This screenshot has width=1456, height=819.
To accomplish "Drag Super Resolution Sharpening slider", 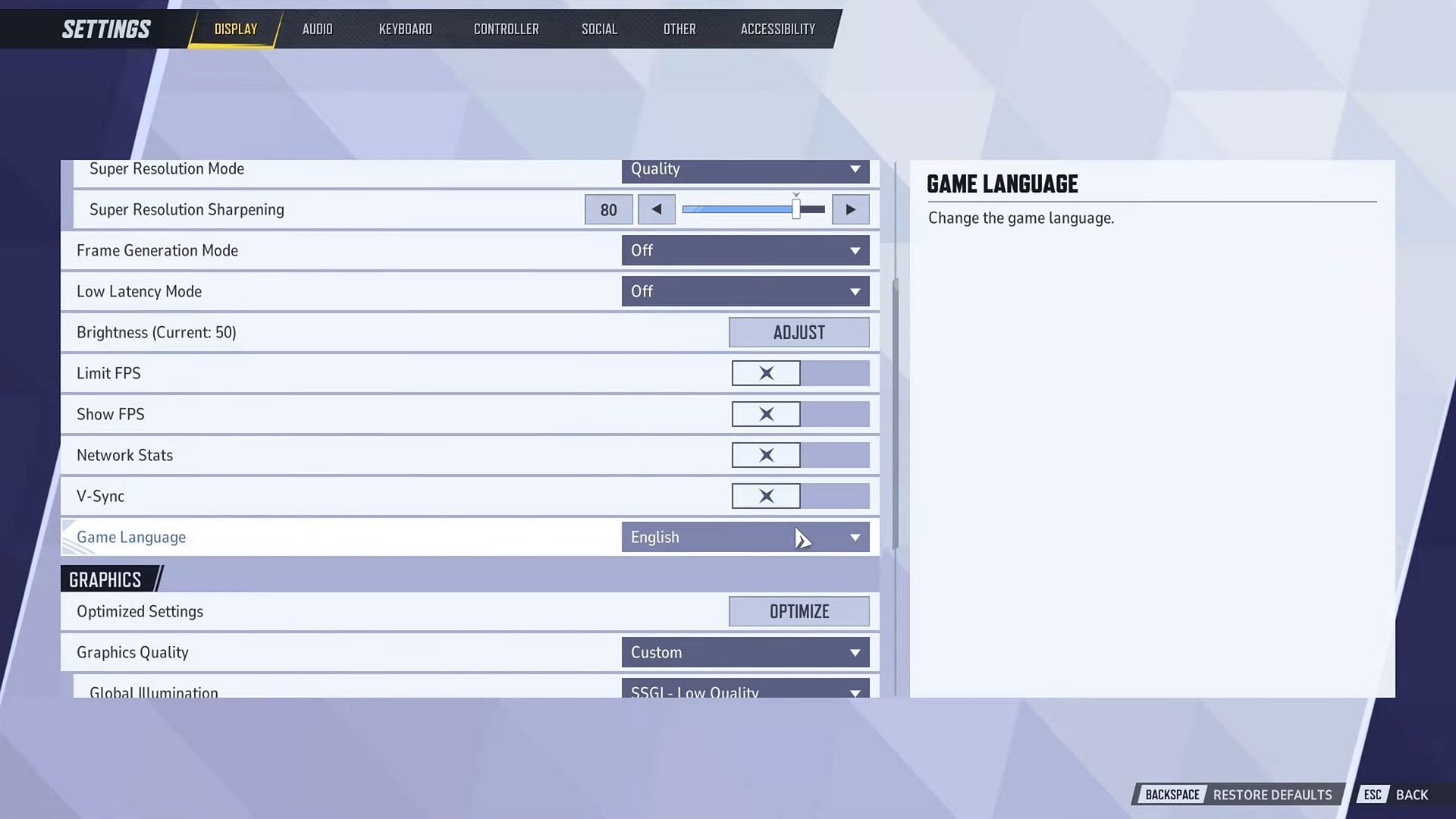I will pyautogui.click(x=796, y=209).
